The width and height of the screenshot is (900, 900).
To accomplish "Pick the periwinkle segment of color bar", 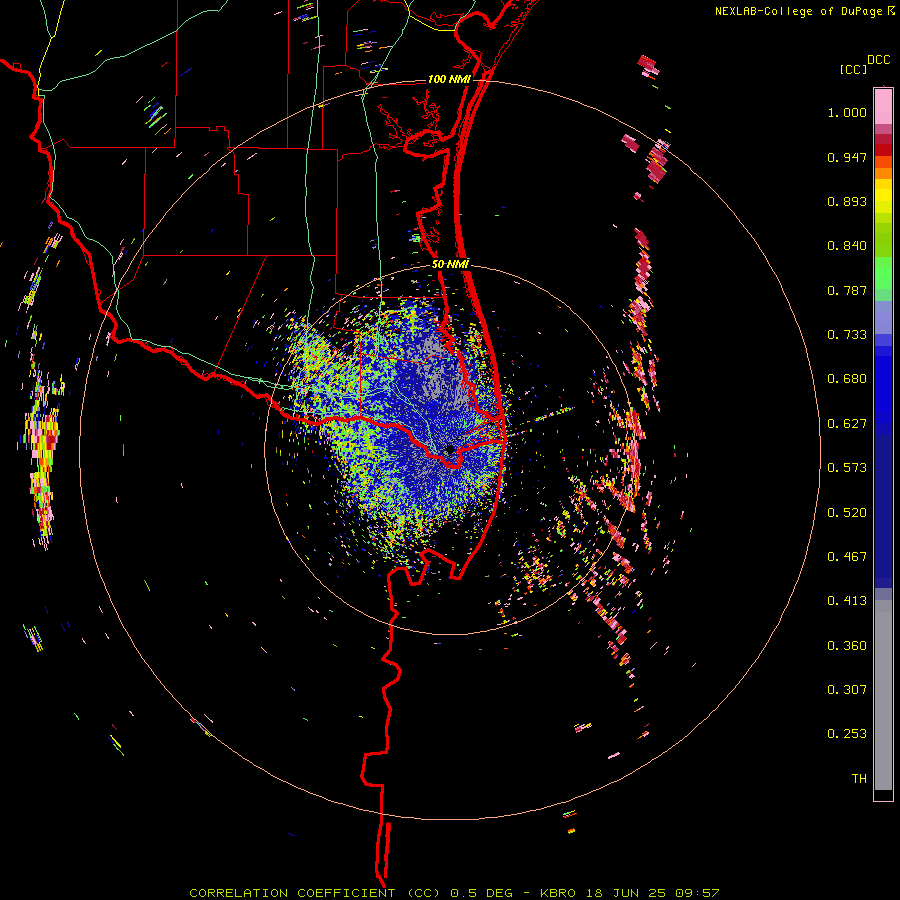I will (883, 317).
